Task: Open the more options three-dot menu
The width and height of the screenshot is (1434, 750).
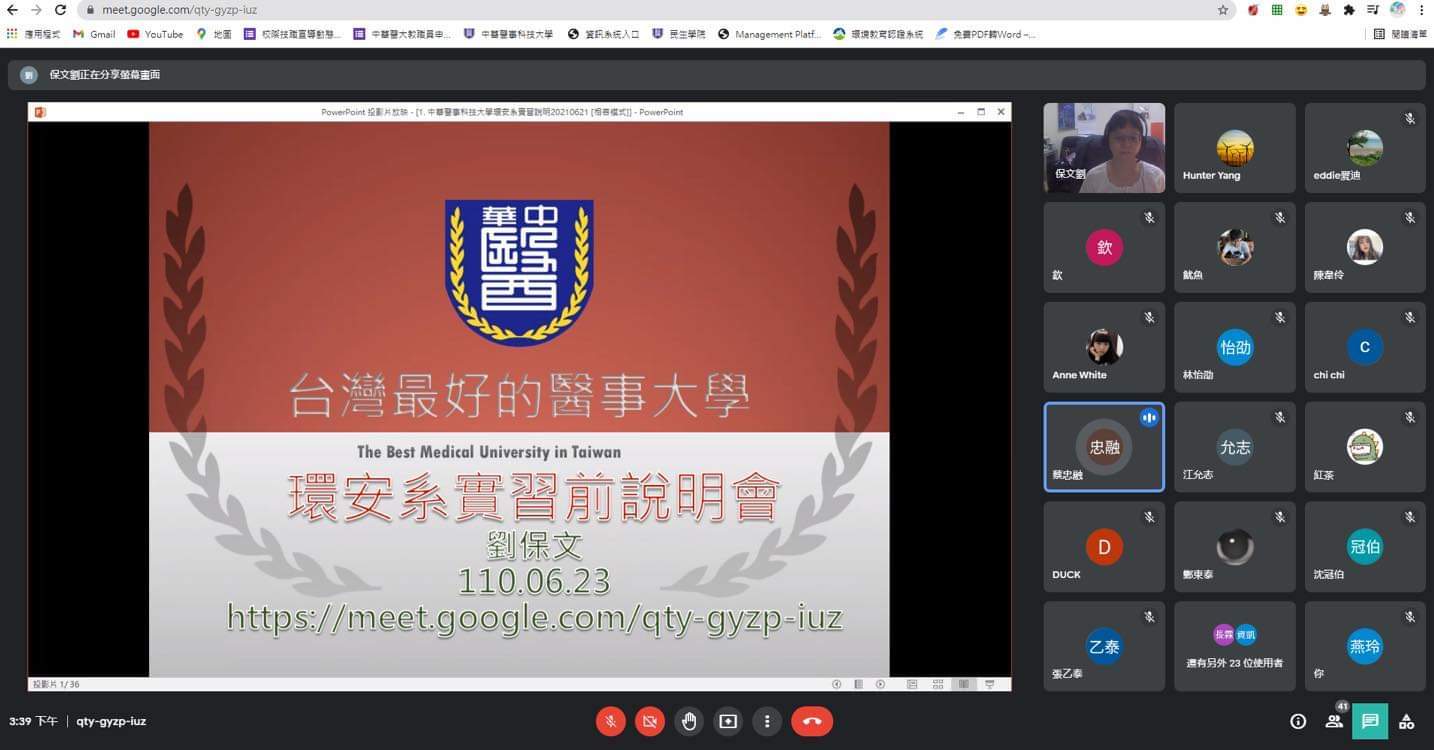Action: [767, 721]
